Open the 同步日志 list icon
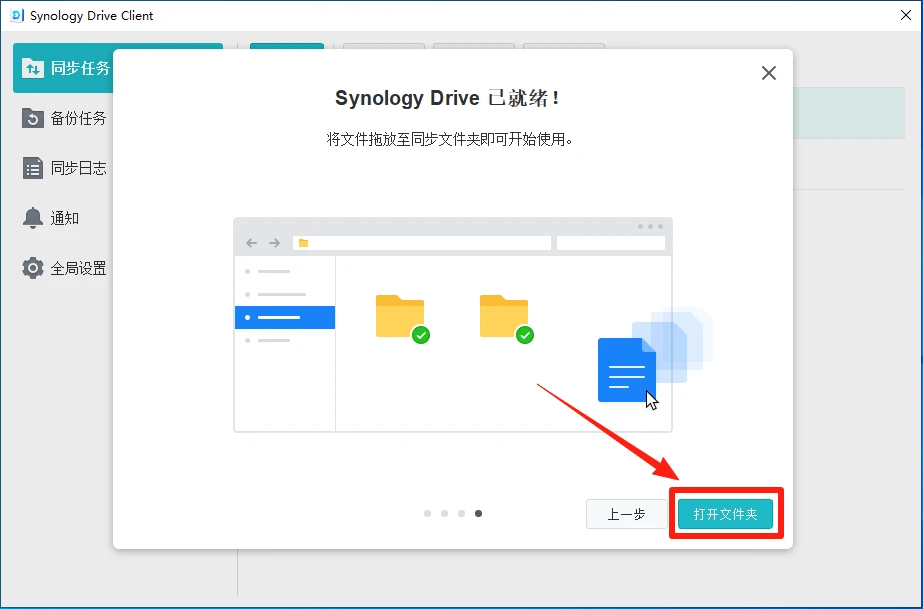The height and width of the screenshot is (609, 923). [32, 168]
